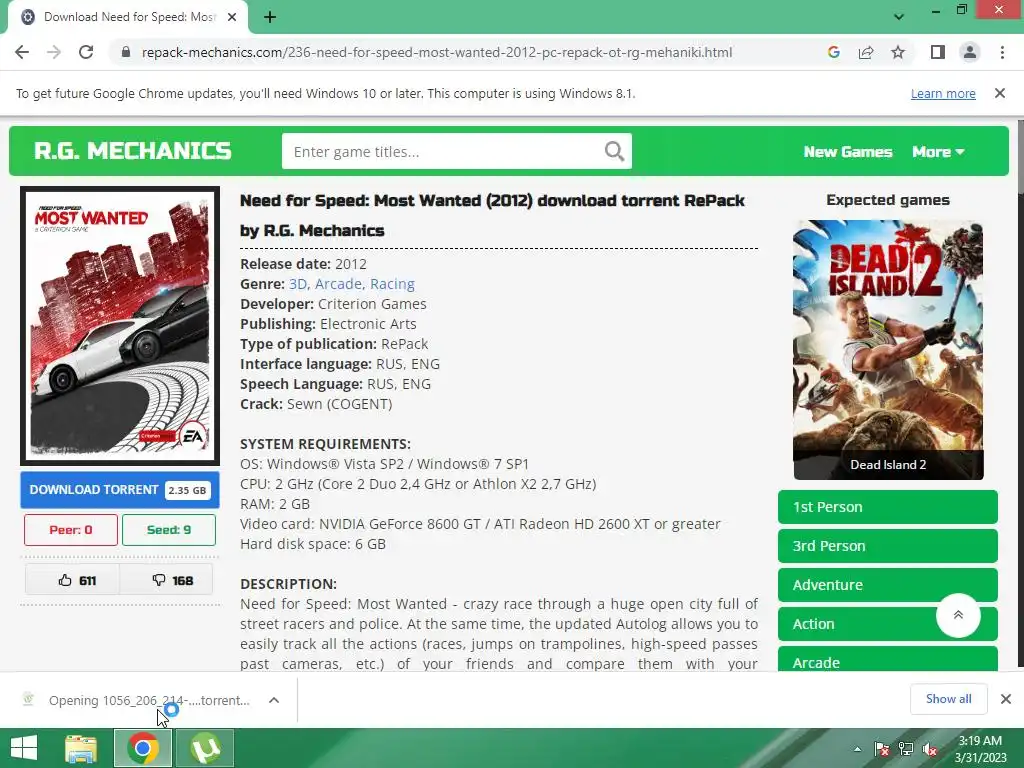Select the 1st Person category

(x=888, y=507)
